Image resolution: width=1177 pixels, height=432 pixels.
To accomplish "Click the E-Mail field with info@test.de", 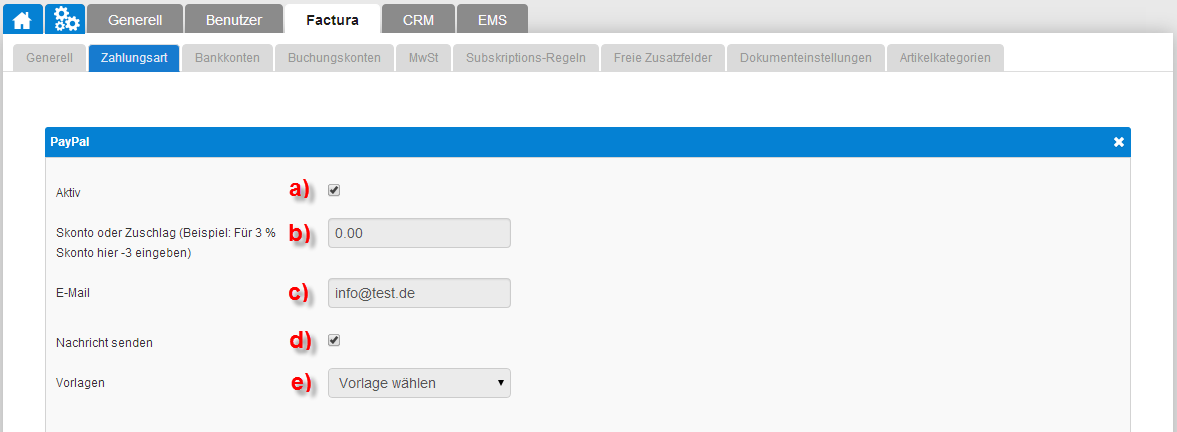I will point(420,293).
